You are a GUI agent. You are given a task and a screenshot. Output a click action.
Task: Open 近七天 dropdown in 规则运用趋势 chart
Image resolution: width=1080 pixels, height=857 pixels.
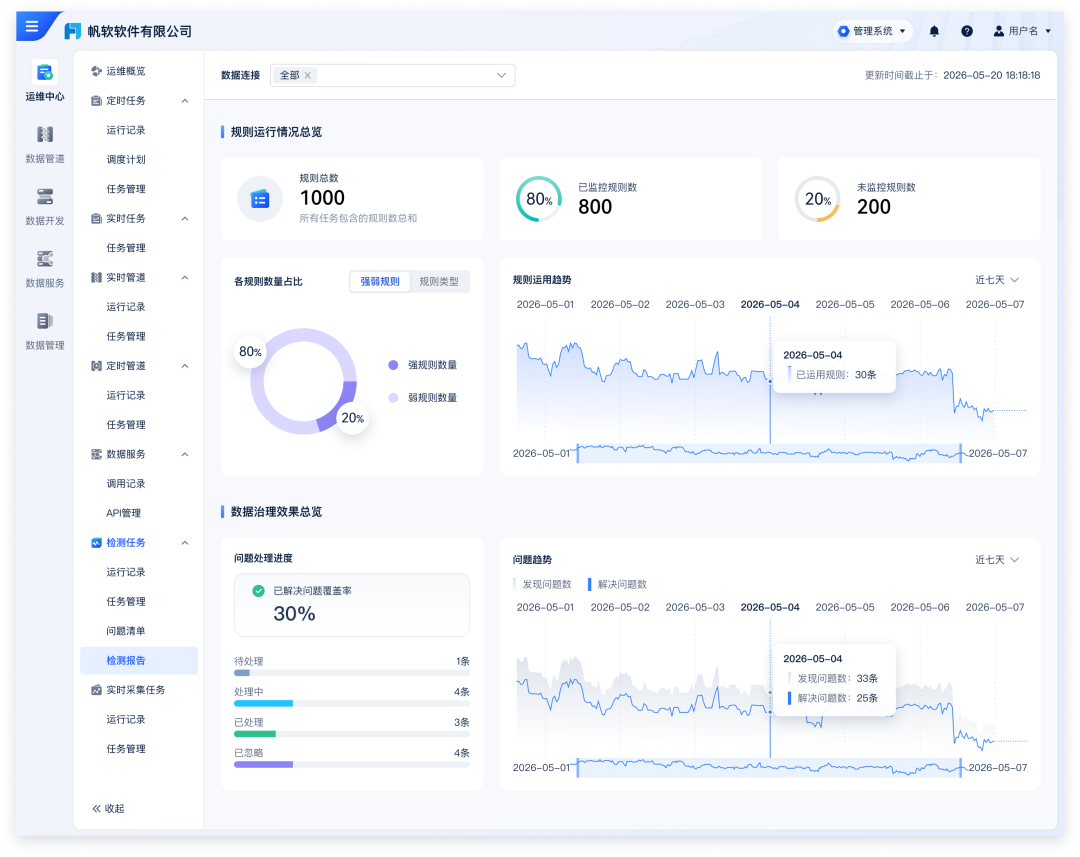(x=997, y=280)
